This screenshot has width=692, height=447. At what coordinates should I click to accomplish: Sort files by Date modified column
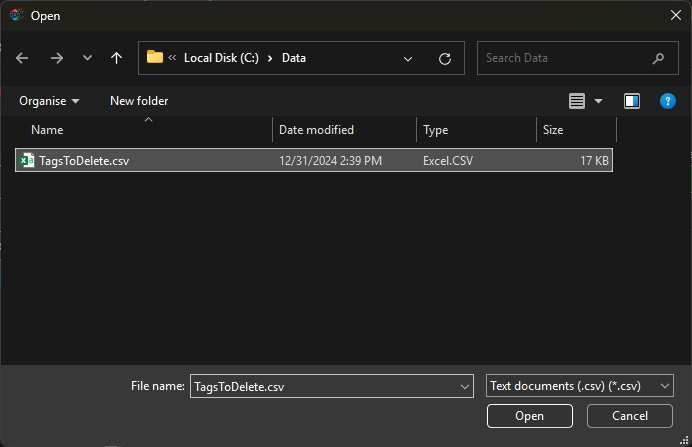(x=316, y=130)
